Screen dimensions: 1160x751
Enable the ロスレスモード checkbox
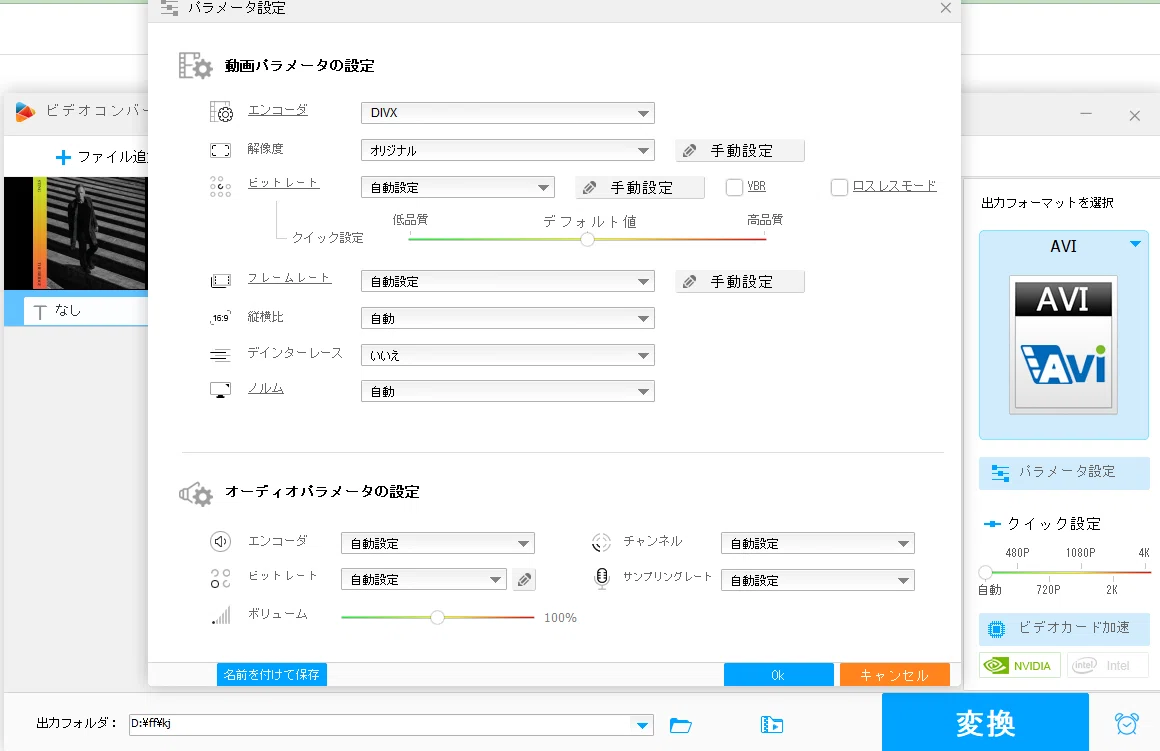839,187
